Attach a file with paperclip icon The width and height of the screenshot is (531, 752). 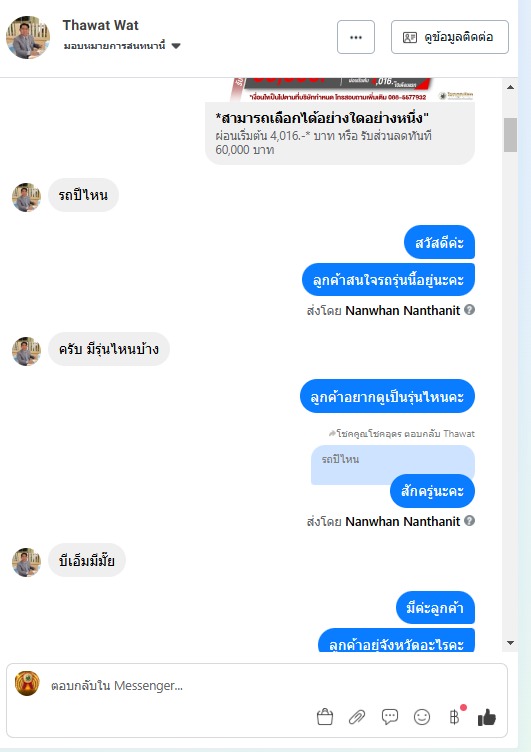point(357,717)
